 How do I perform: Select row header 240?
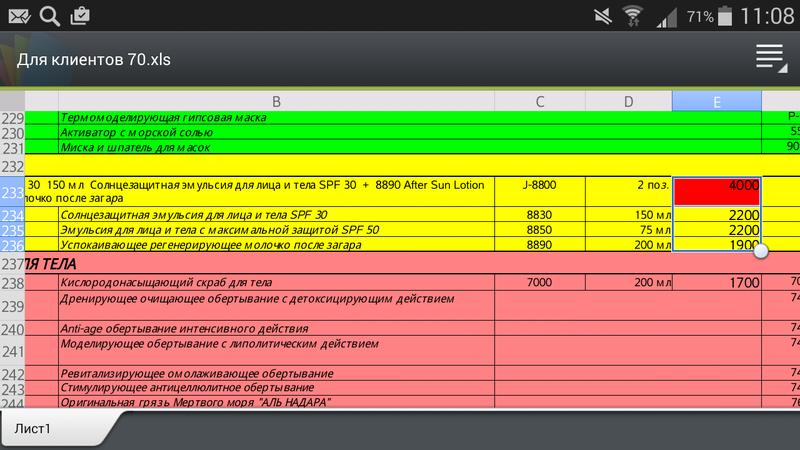point(12,329)
